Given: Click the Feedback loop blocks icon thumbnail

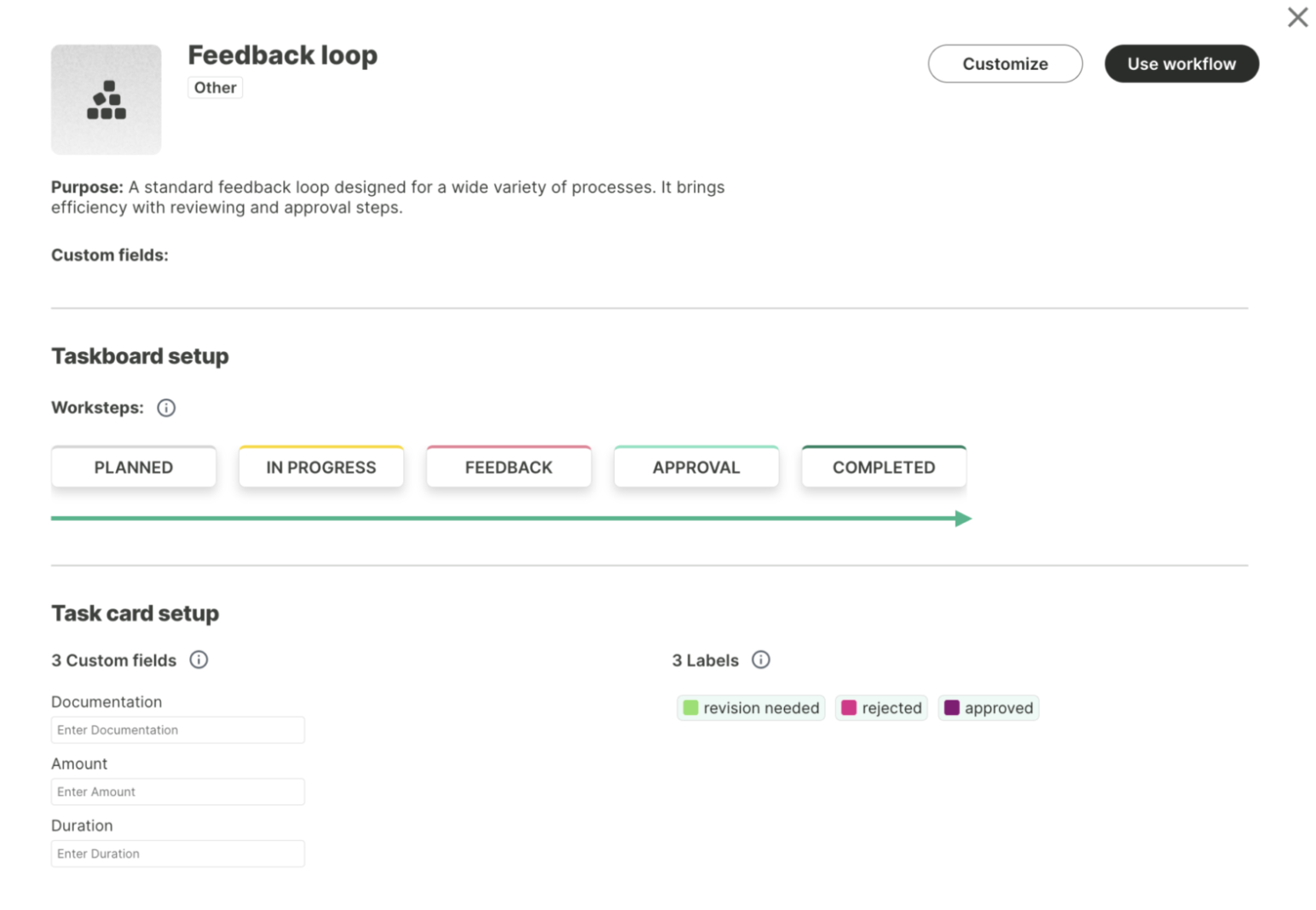Looking at the screenshot, I should coord(106,100).
